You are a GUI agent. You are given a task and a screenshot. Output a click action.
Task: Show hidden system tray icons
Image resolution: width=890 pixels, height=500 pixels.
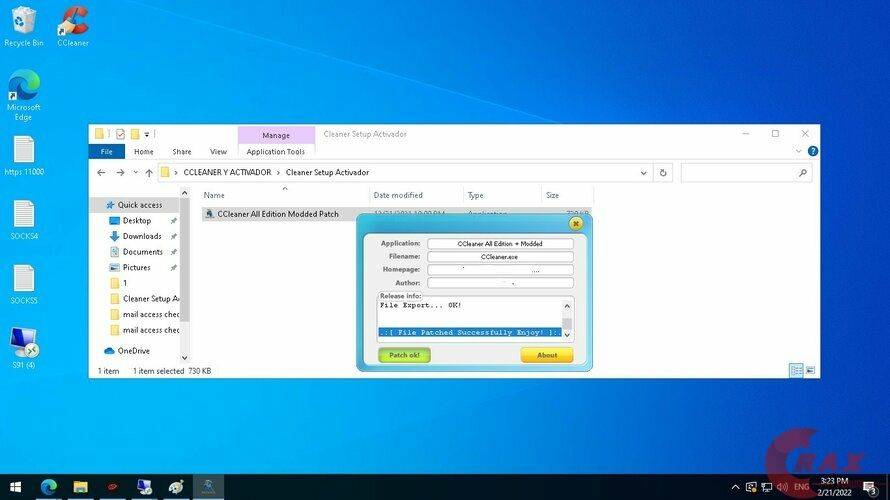point(736,487)
